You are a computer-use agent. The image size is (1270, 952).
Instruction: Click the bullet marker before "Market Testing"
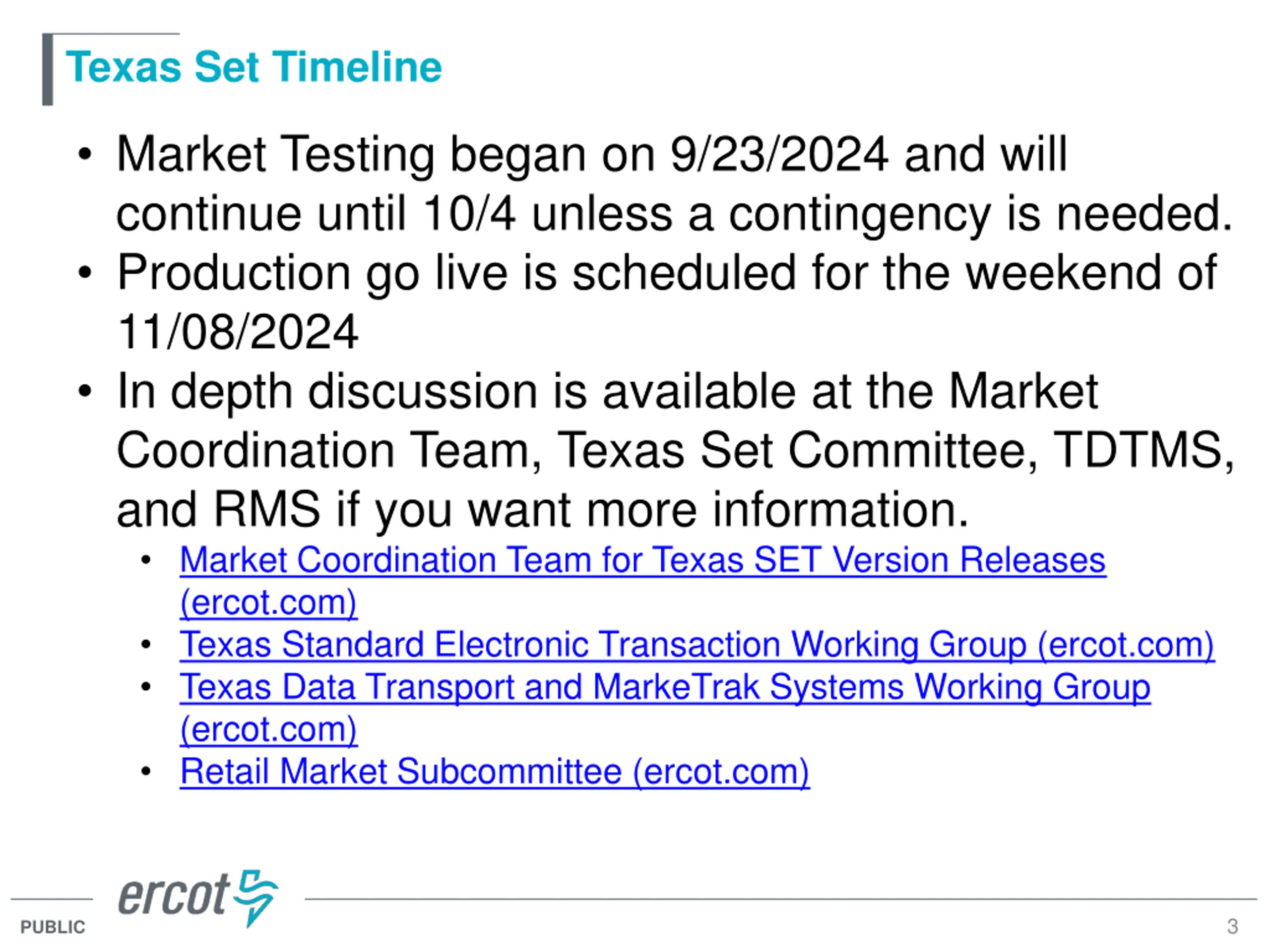85,154
